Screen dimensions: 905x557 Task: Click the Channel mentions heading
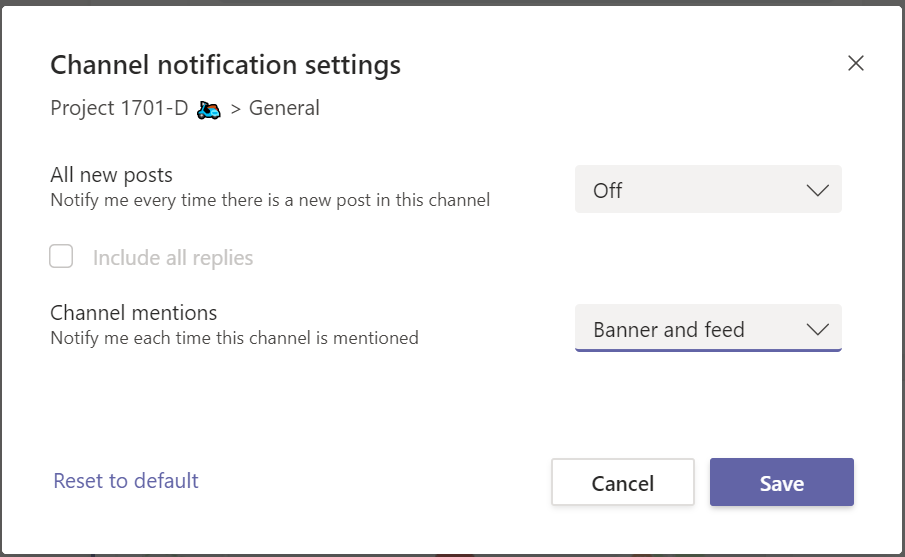tap(133, 313)
